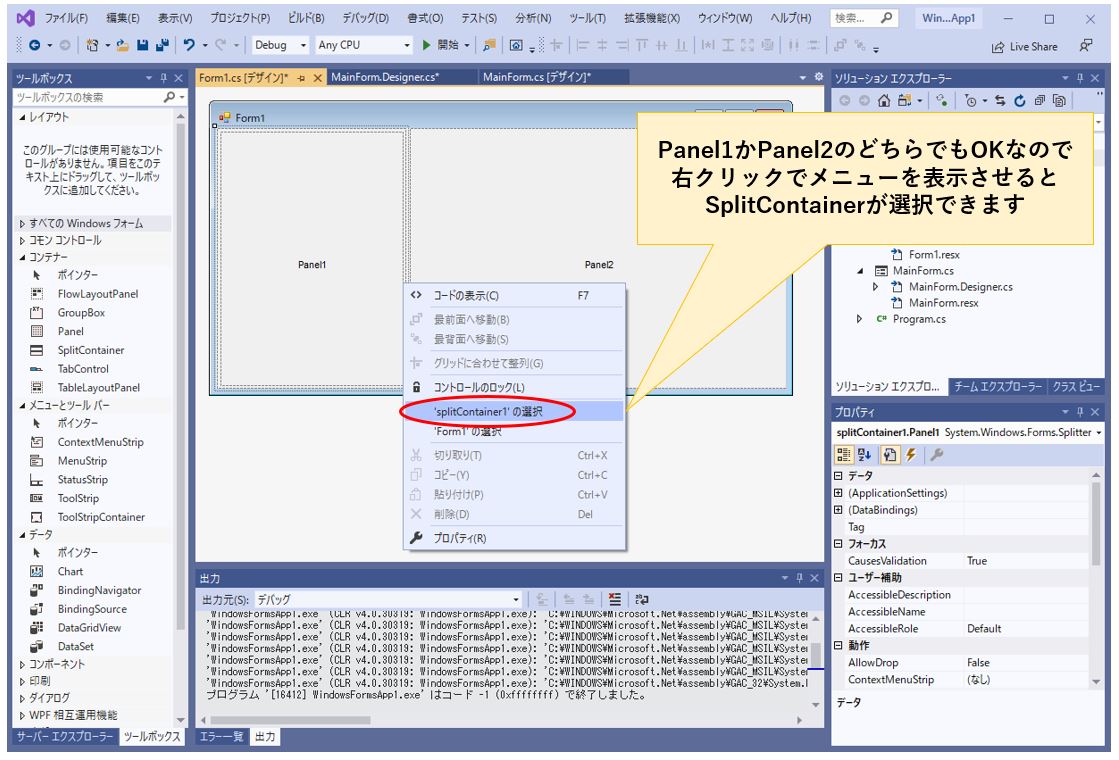Image resolution: width=1119 pixels, height=760 pixels.
Task: Click the Save All toolbar icon
Action: (160, 45)
